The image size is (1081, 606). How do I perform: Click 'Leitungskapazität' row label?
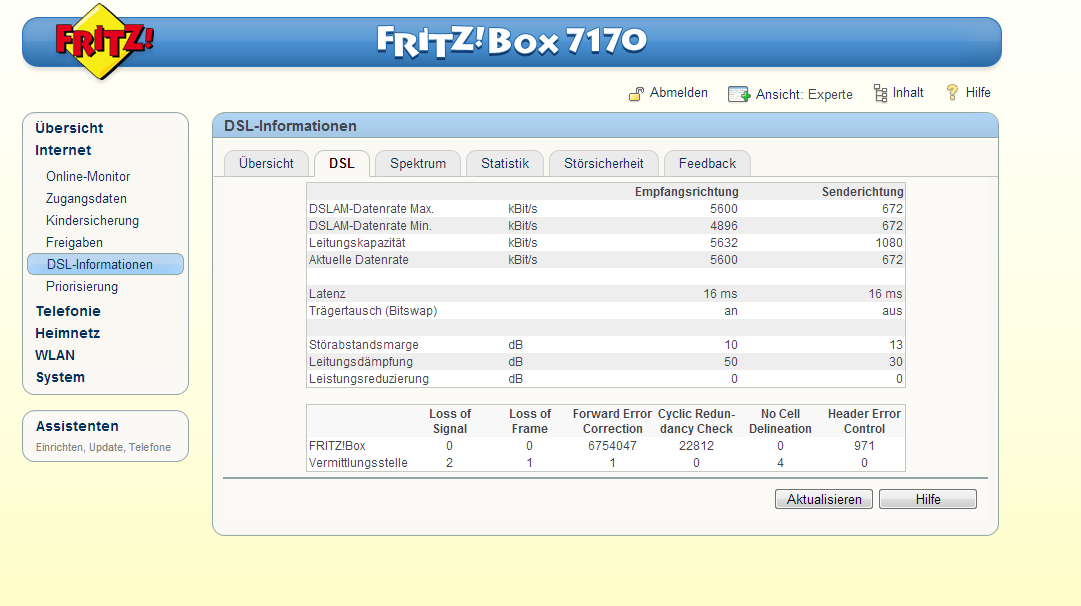[x=357, y=243]
